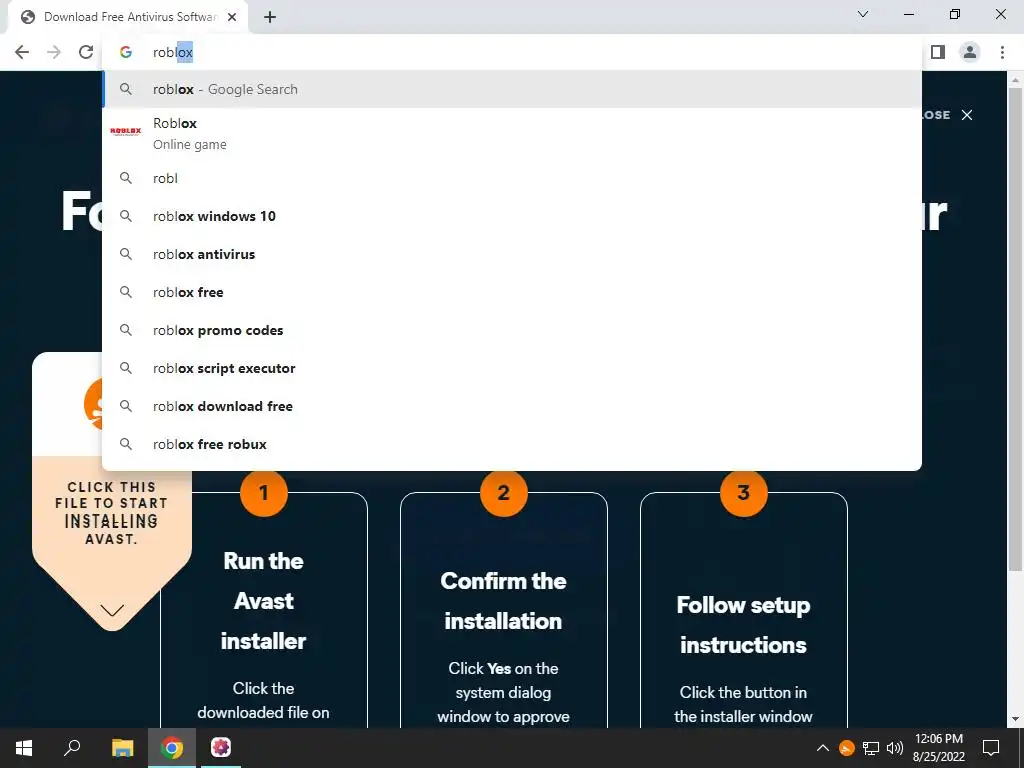Close the Download Free Antivirus tab

[x=232, y=18]
